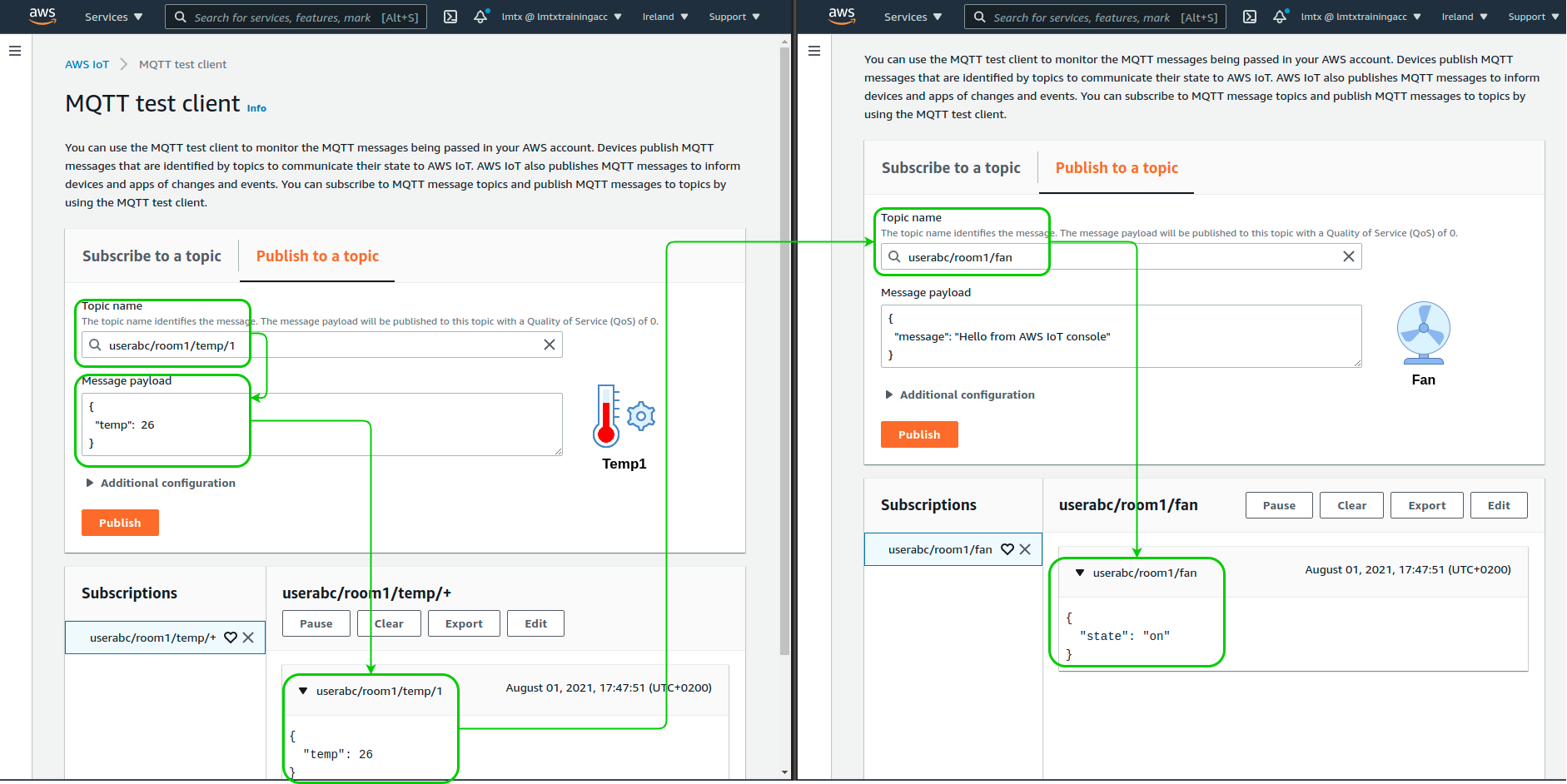This screenshot has width=1567, height=784.
Task: Pause the userabc/room1/fan subscription
Action: point(1279,505)
